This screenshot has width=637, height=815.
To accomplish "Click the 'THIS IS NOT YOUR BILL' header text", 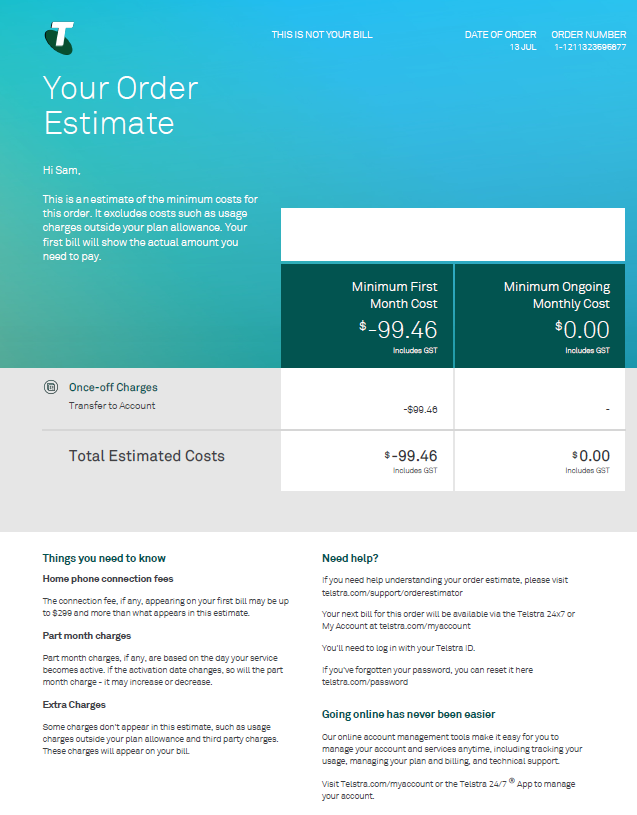I will tap(321, 35).
